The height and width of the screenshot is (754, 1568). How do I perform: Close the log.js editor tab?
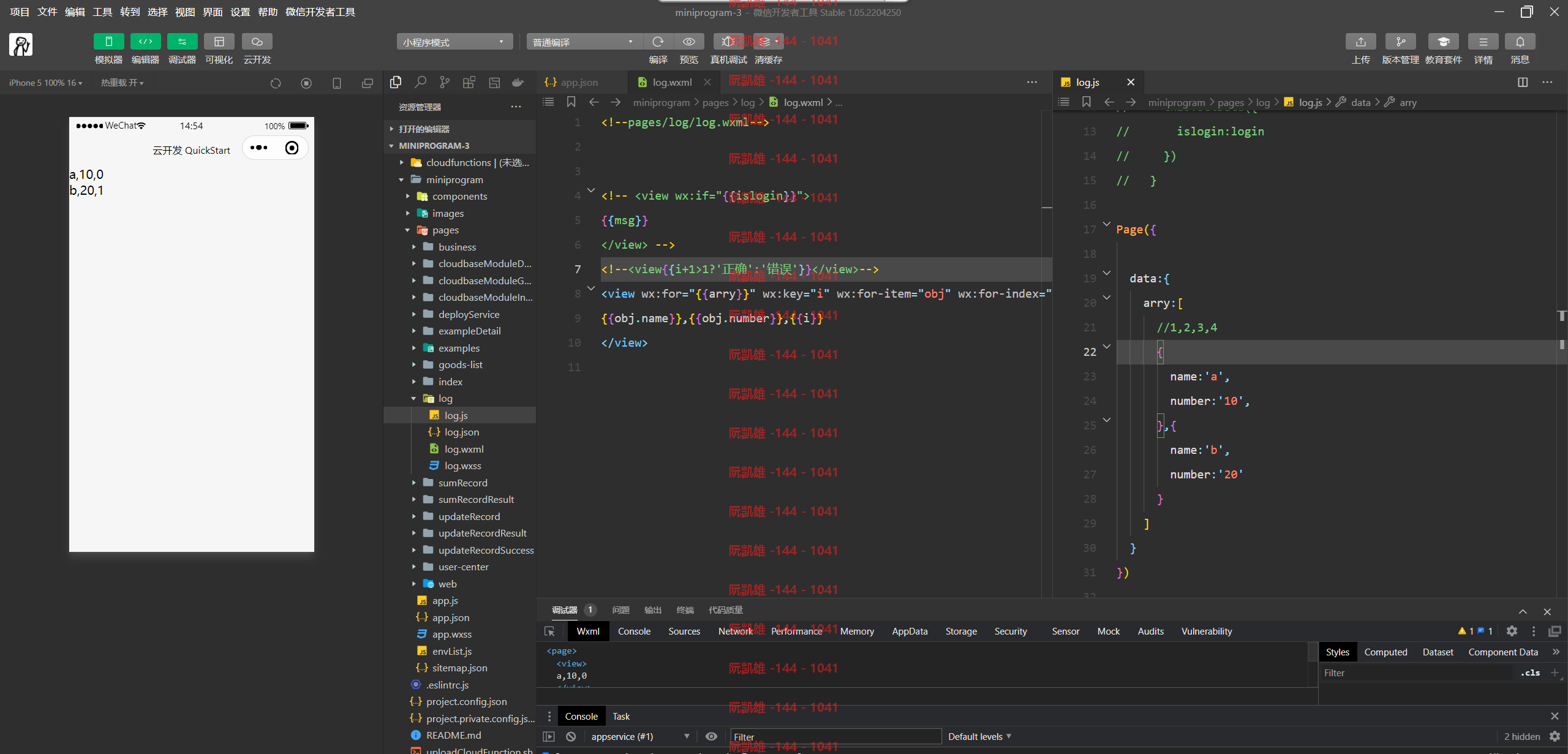tap(1131, 82)
